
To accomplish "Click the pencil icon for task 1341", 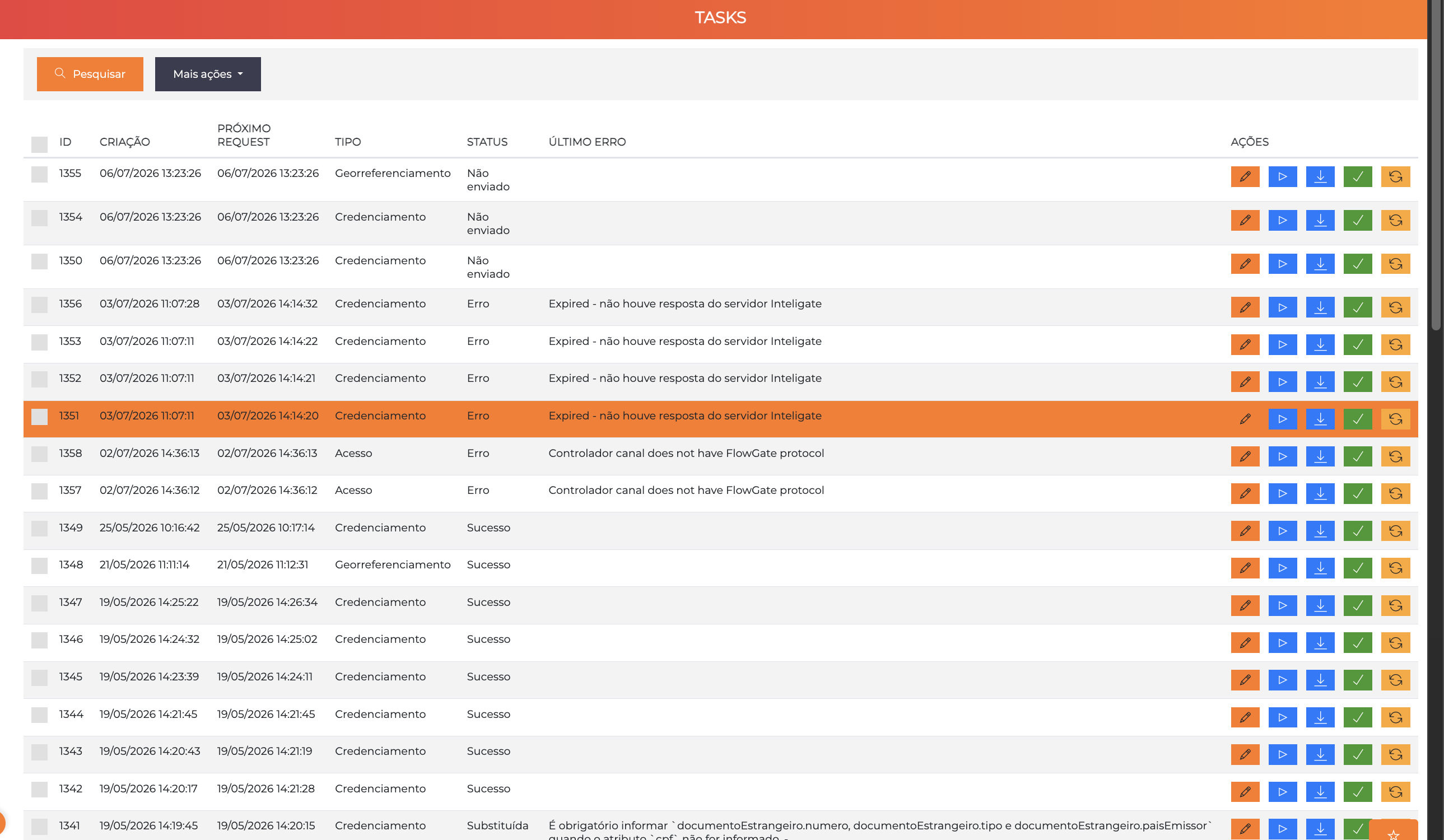I will click(x=1245, y=829).
